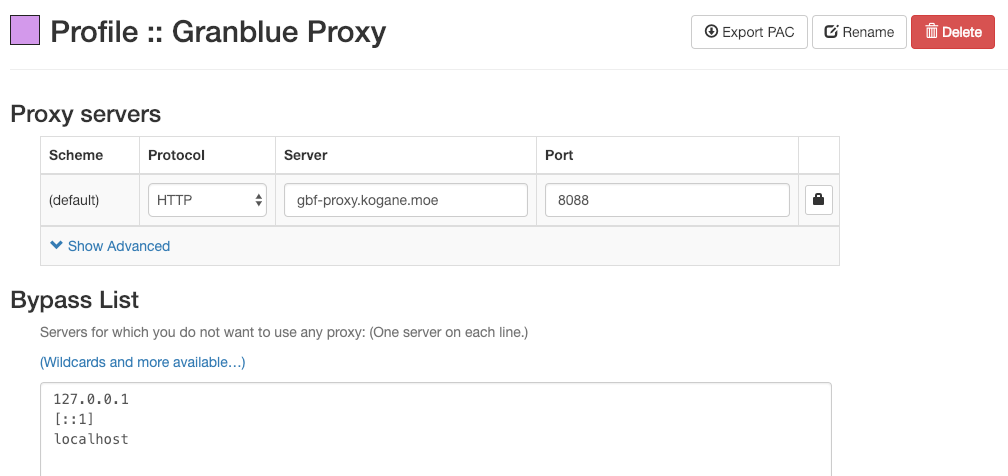Click the Export PAC button

pos(749,32)
